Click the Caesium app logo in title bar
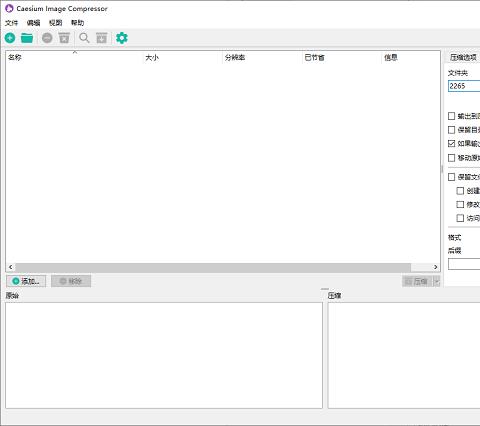The image size is (480, 426). pos(9,8)
